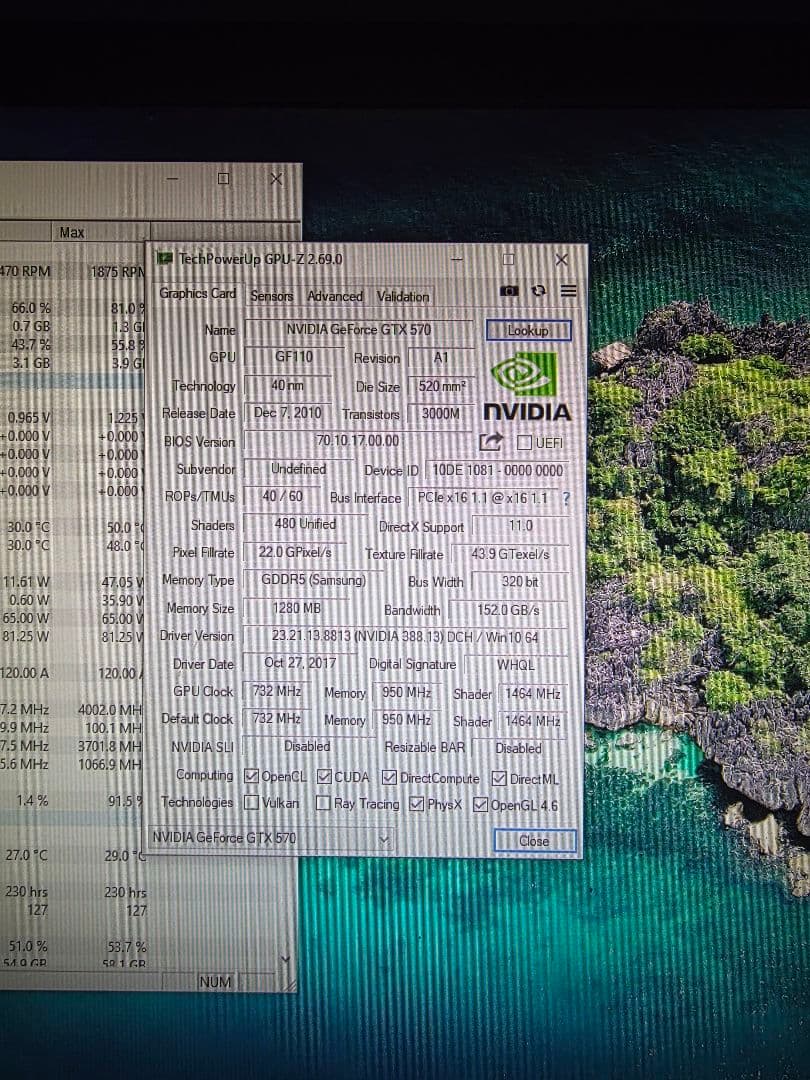Switch to the Sensors tab
The height and width of the screenshot is (1080, 810).
271,296
